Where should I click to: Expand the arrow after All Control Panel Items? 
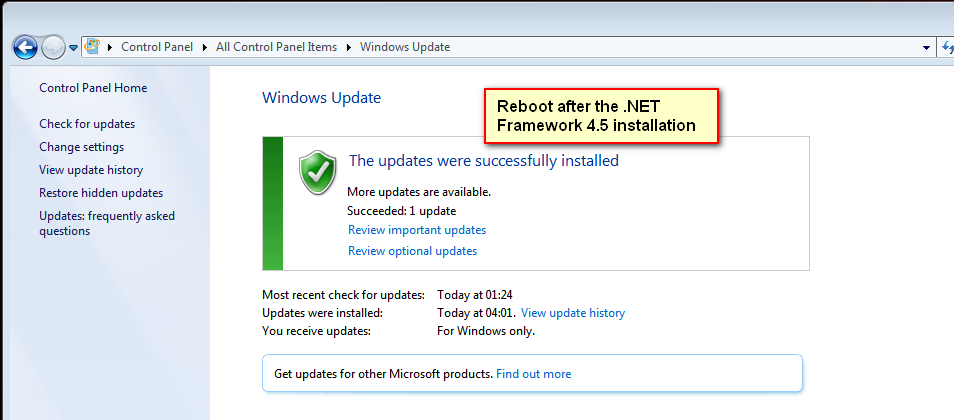pos(349,47)
